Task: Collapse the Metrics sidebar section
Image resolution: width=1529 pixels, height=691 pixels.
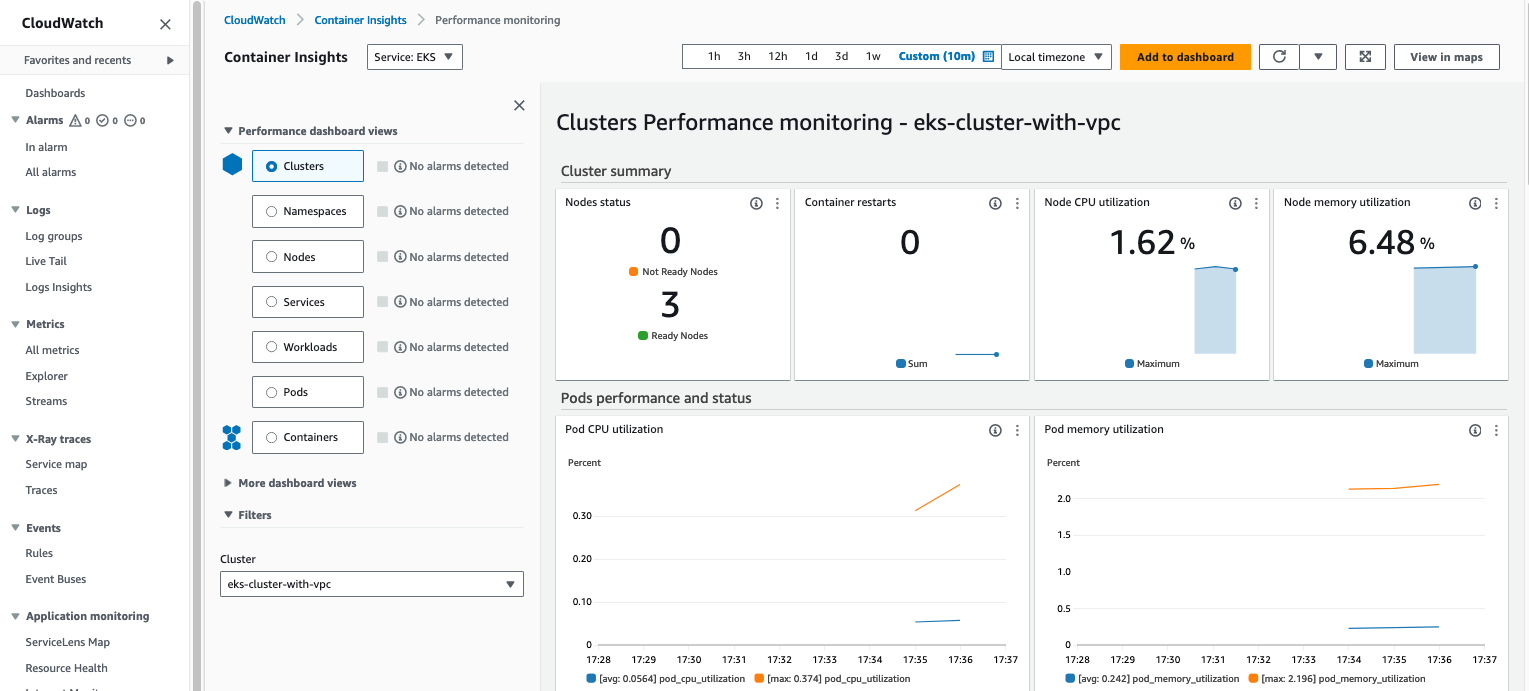Action: tap(15, 324)
